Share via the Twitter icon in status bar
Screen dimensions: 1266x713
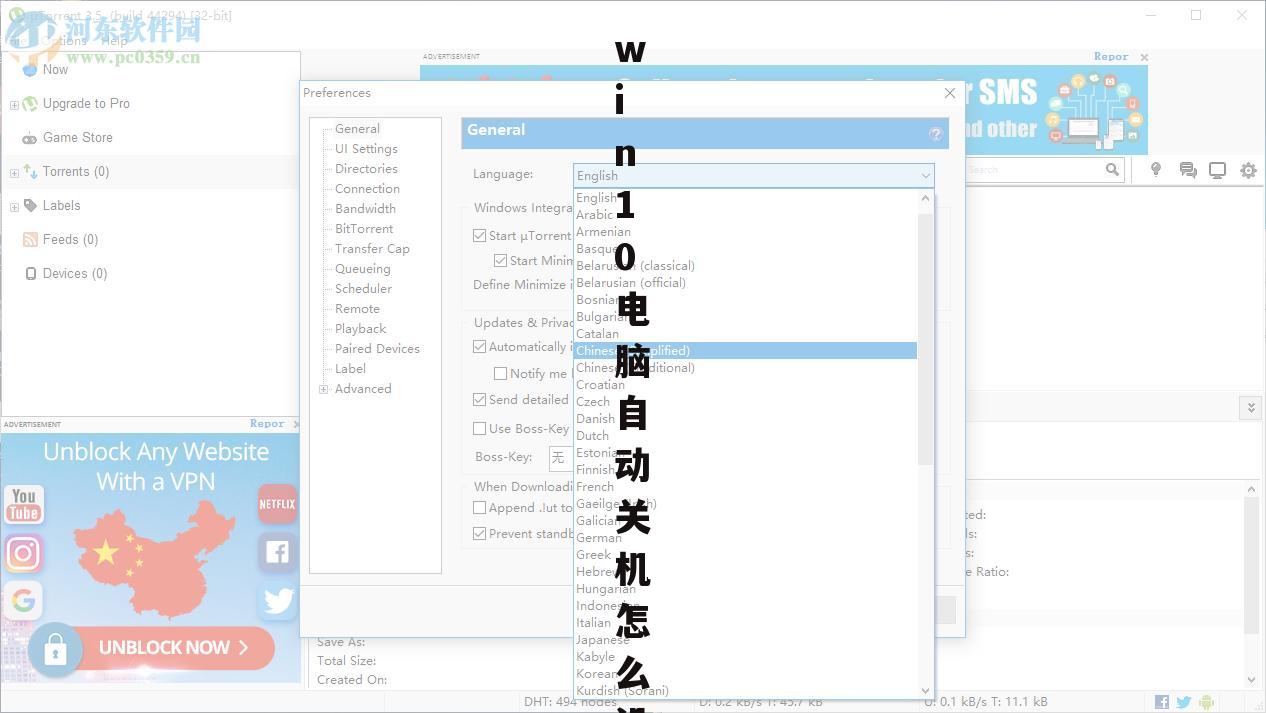click(x=1182, y=702)
